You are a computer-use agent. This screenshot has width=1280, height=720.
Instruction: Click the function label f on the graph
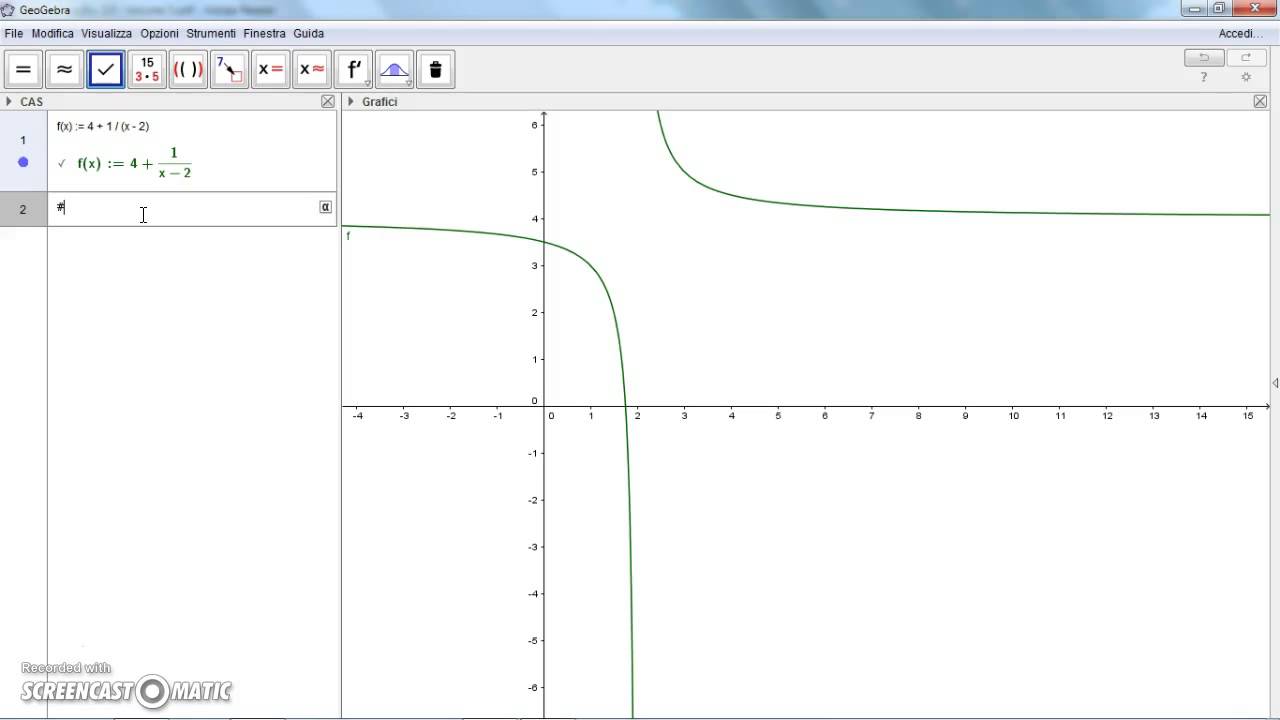[348, 236]
